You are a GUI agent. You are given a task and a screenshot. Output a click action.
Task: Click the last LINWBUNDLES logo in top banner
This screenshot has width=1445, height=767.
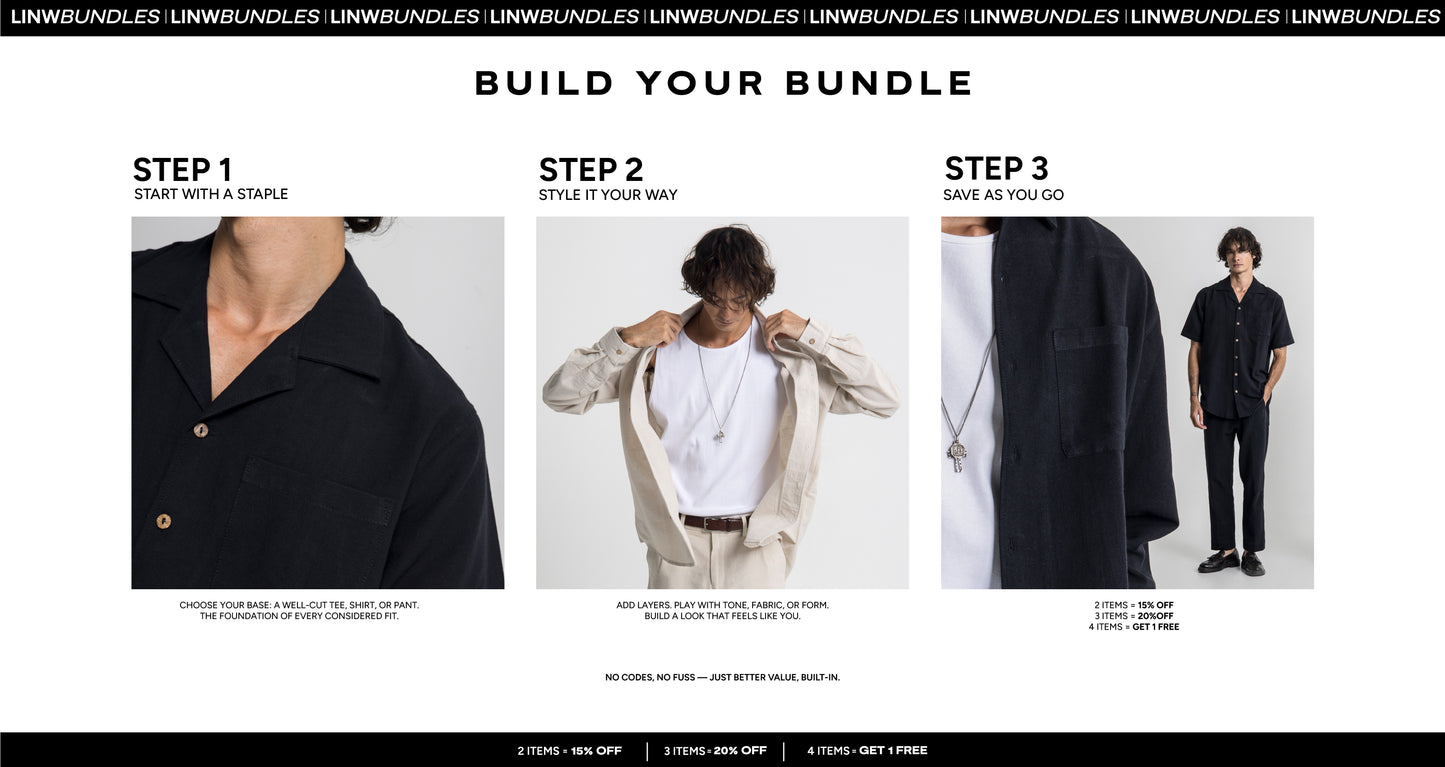[1366, 17]
